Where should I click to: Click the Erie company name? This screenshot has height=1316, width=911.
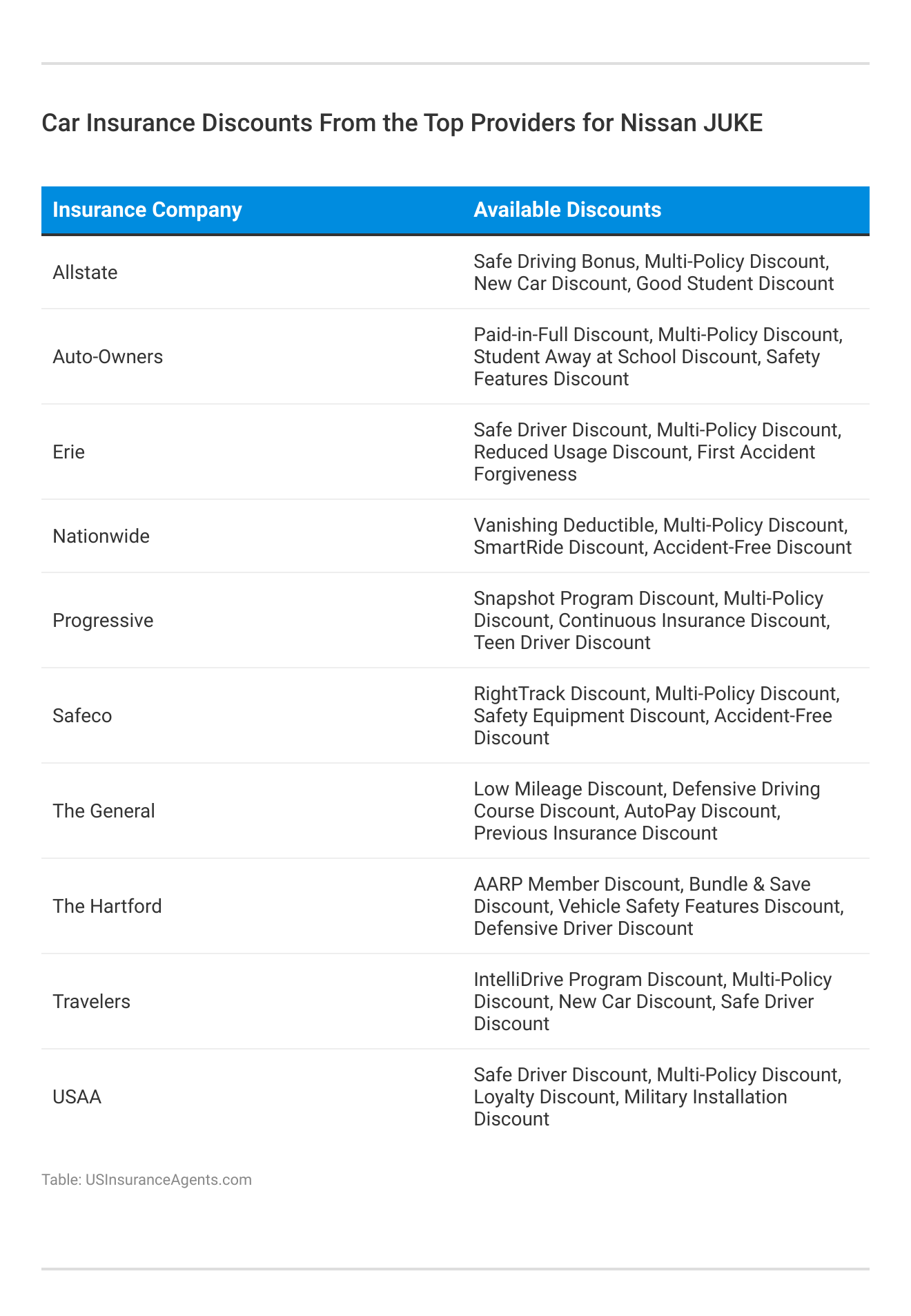click(68, 452)
